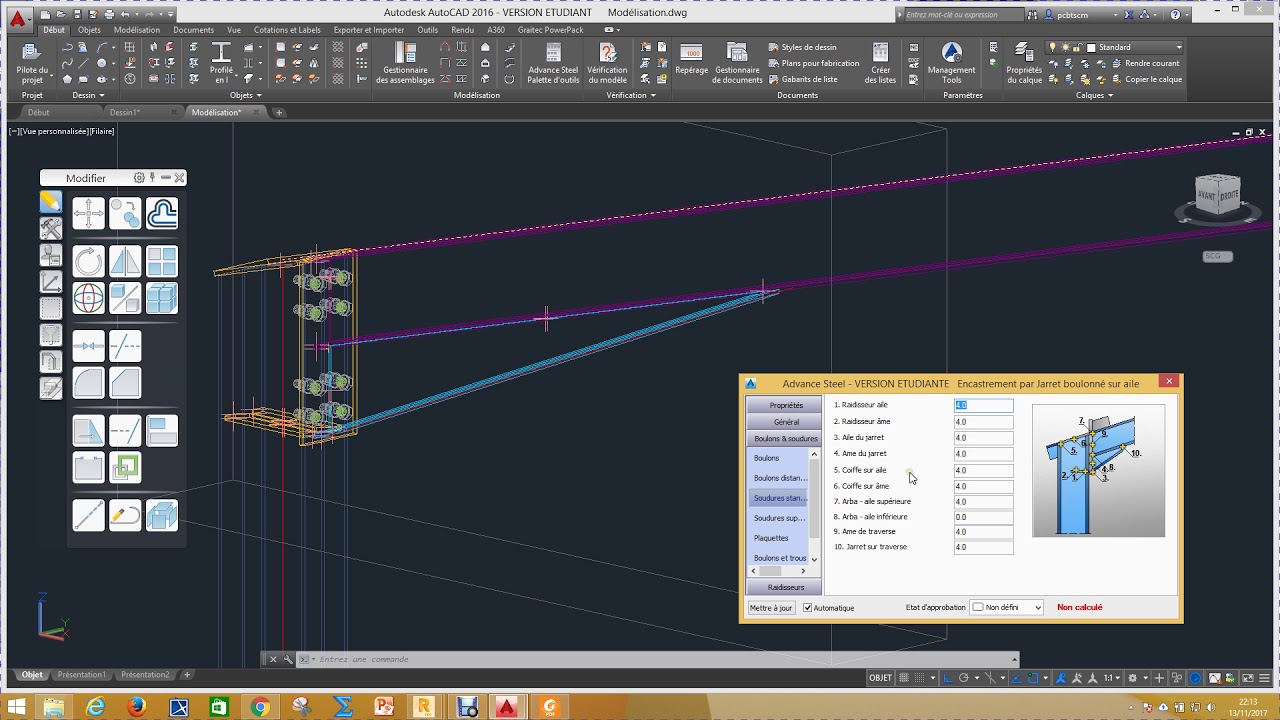Click Rendre courant layer tool
The width and height of the screenshot is (1280, 720).
[1144, 63]
